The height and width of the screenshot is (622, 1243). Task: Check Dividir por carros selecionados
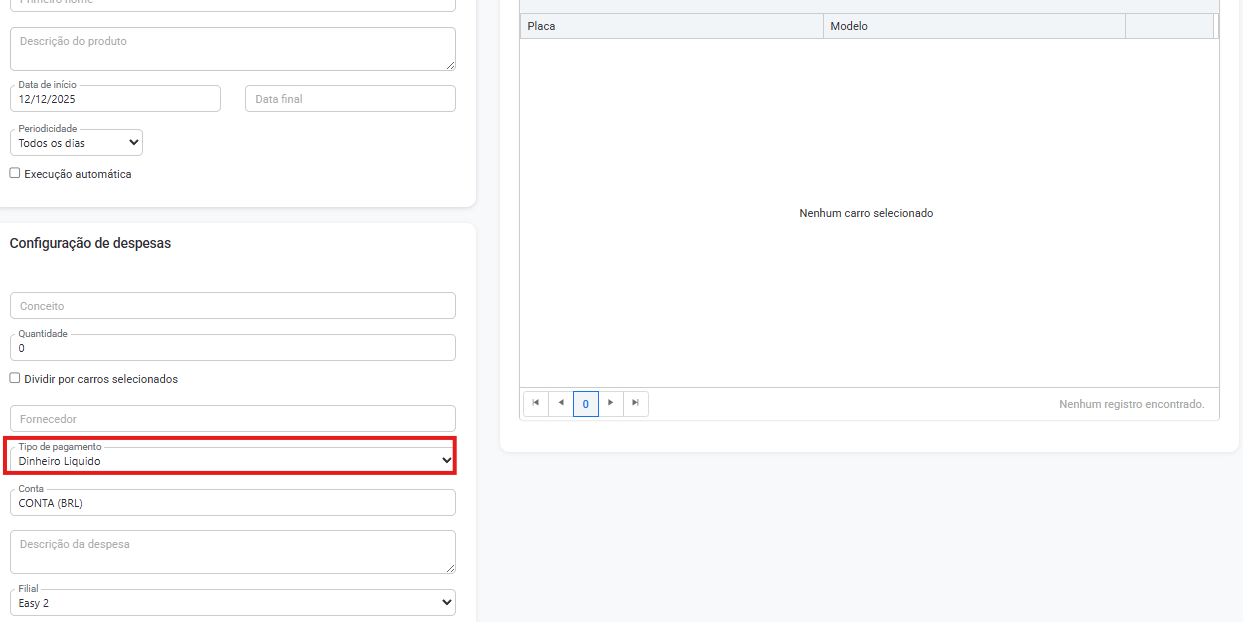pyautogui.click(x=15, y=378)
